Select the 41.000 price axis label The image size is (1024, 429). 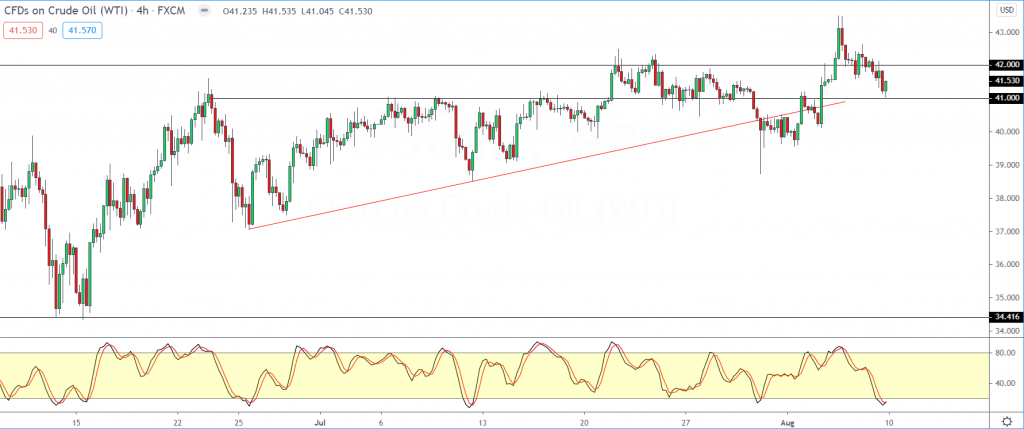(1006, 98)
